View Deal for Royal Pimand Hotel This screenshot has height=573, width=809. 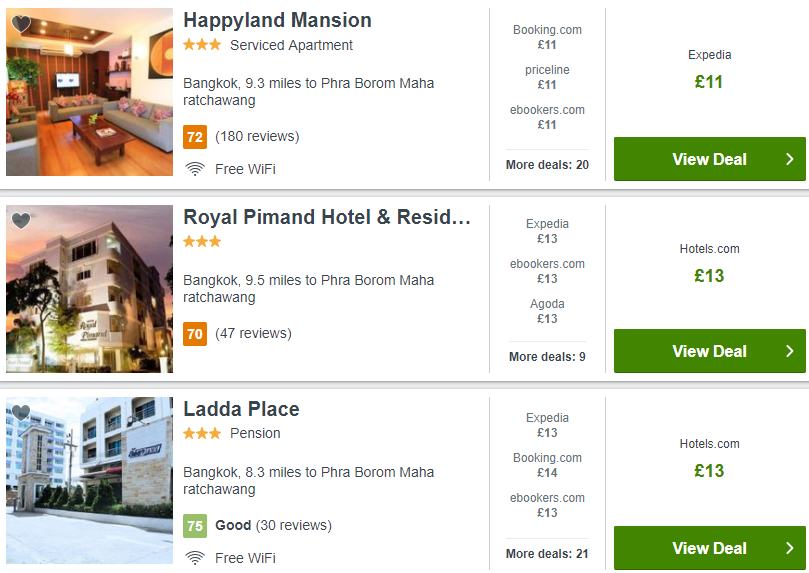pos(709,351)
